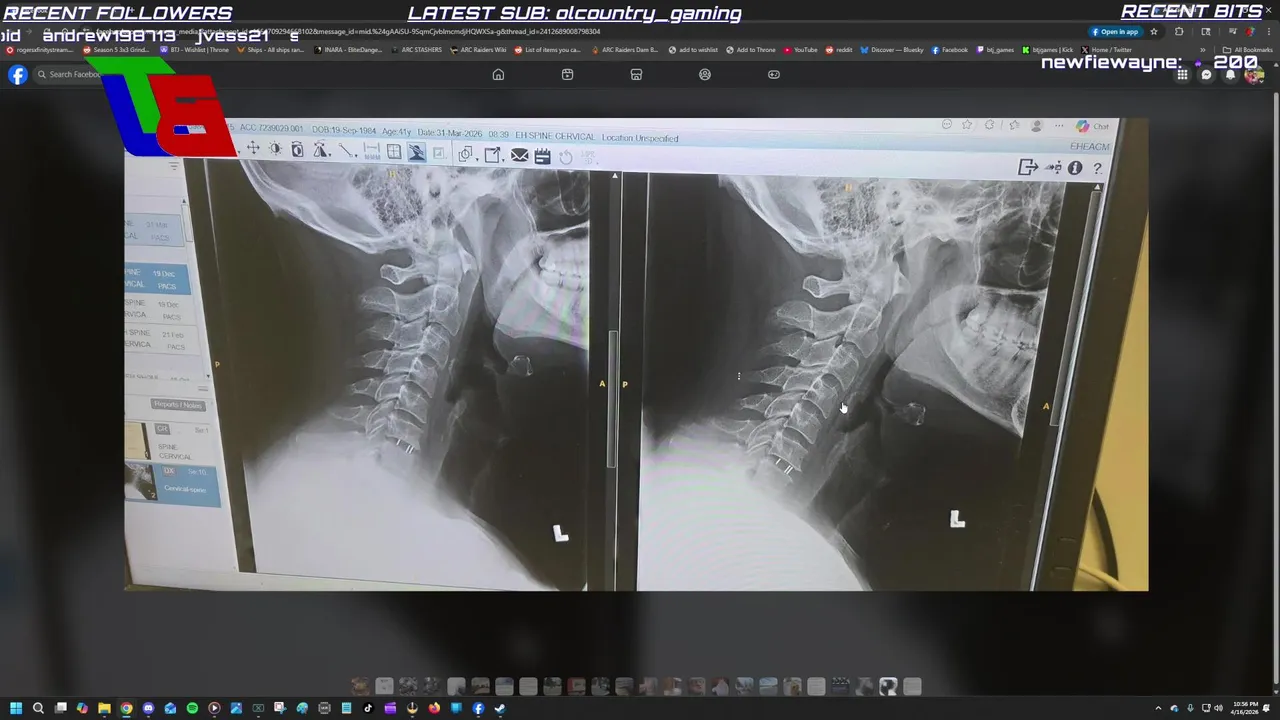Select the Cervical spine thumbnail in viewer sidebar

(x=172, y=484)
